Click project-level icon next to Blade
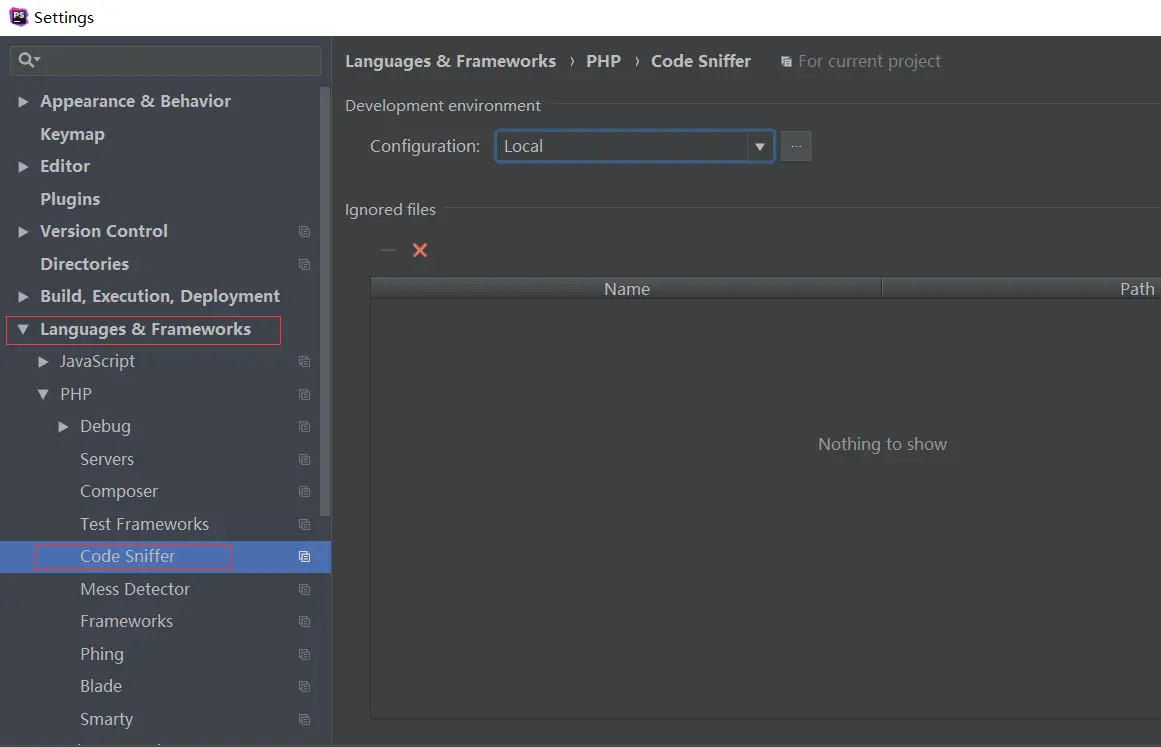The width and height of the screenshot is (1161, 747). click(304, 686)
